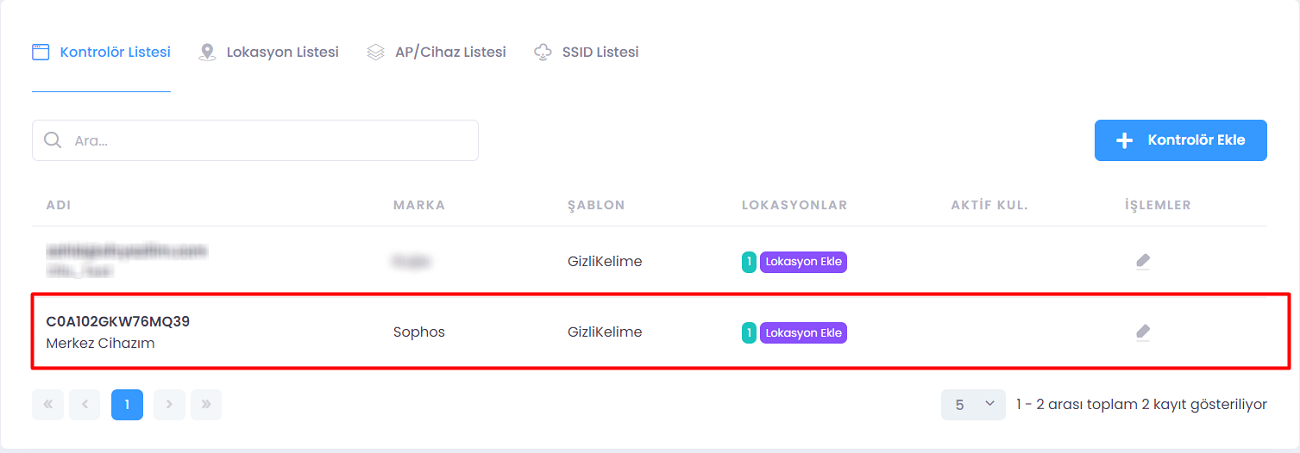
Task: Click the SSID Listesi cloud icon
Action: (543, 52)
